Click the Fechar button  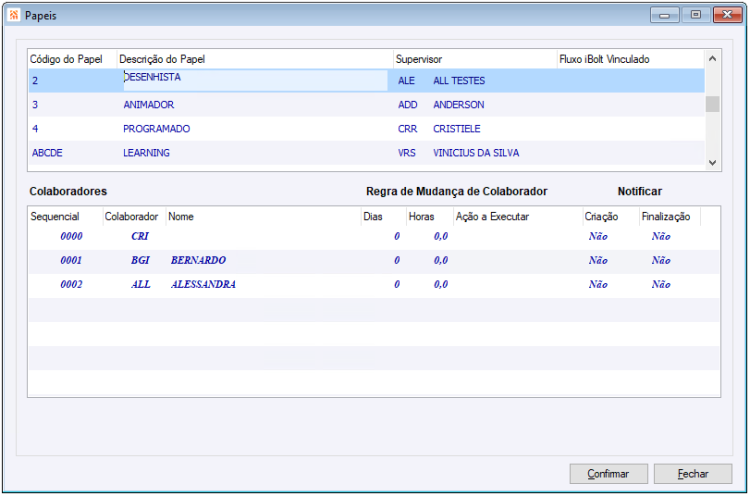tap(693, 474)
